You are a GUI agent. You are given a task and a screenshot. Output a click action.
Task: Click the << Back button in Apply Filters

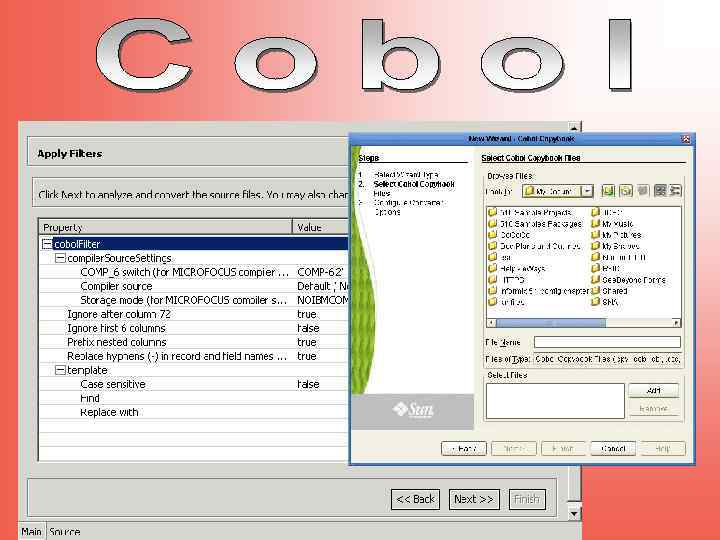416,499
